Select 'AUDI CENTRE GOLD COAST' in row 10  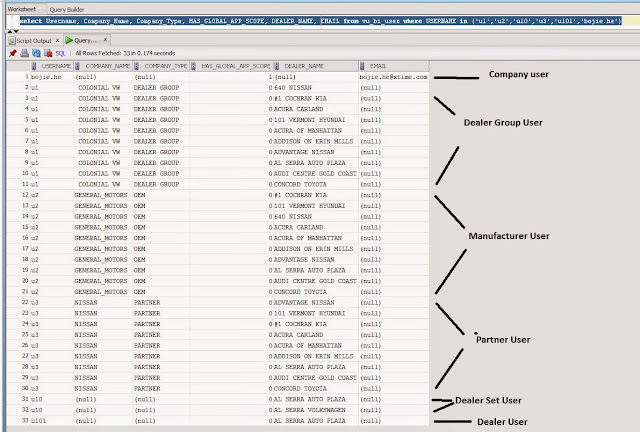[316, 174]
